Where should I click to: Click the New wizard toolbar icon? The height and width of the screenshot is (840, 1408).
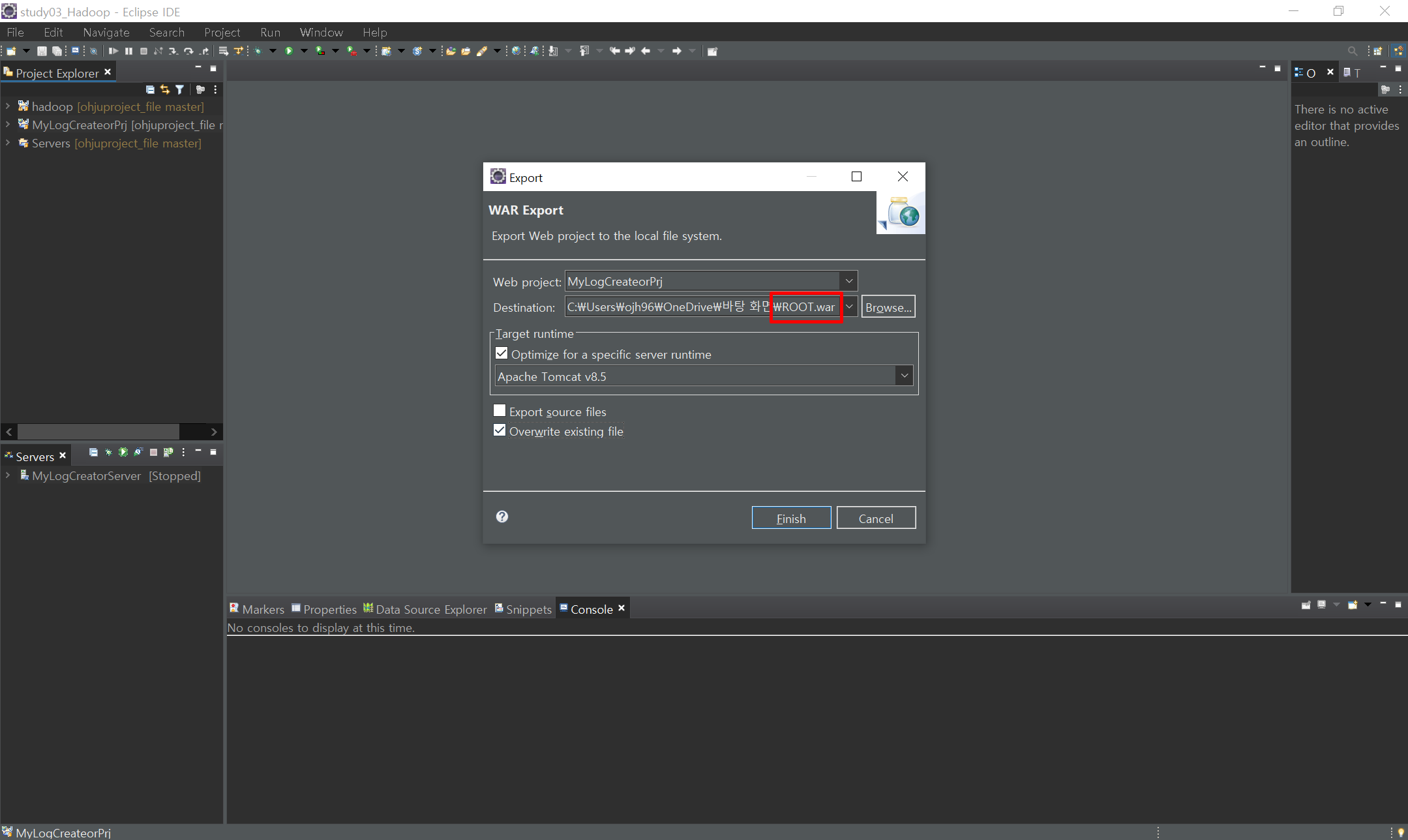[x=11, y=51]
